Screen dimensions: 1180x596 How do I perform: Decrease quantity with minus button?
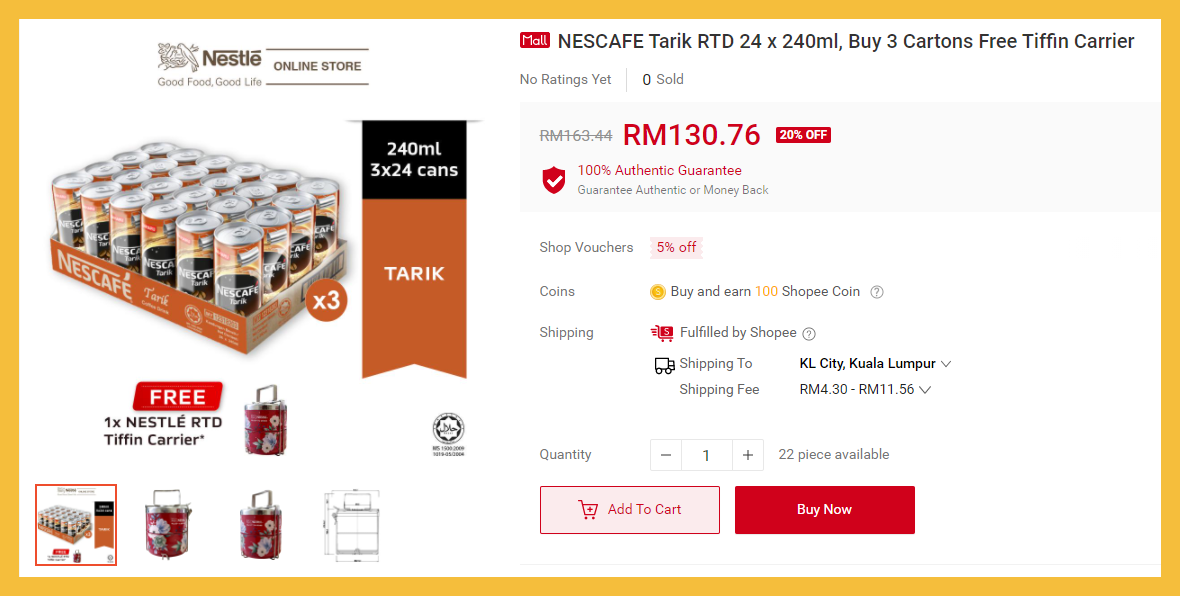[x=666, y=455]
